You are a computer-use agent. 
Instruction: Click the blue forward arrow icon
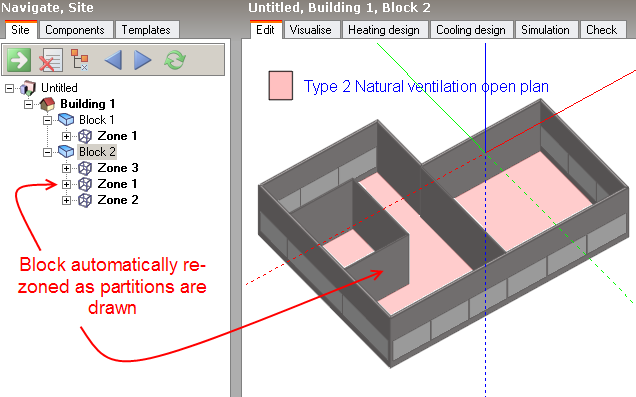(142, 60)
